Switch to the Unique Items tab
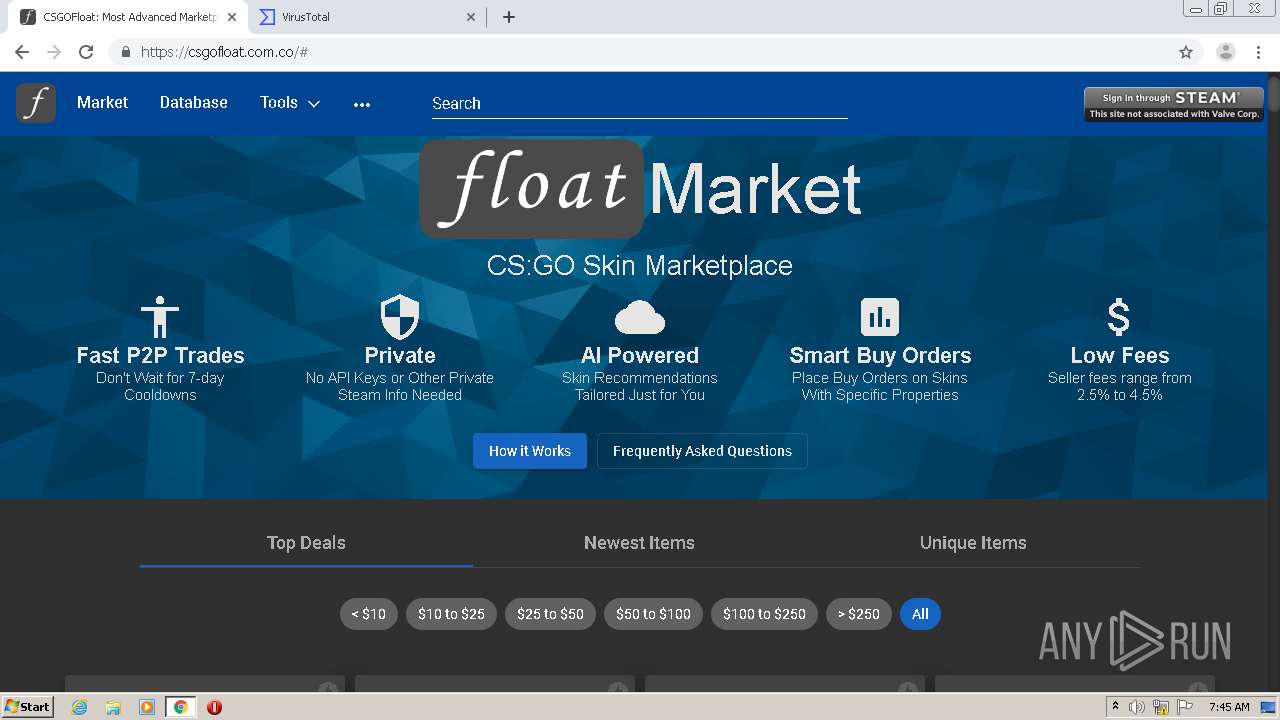Screen dimensions: 1280x720 click(x=973, y=543)
